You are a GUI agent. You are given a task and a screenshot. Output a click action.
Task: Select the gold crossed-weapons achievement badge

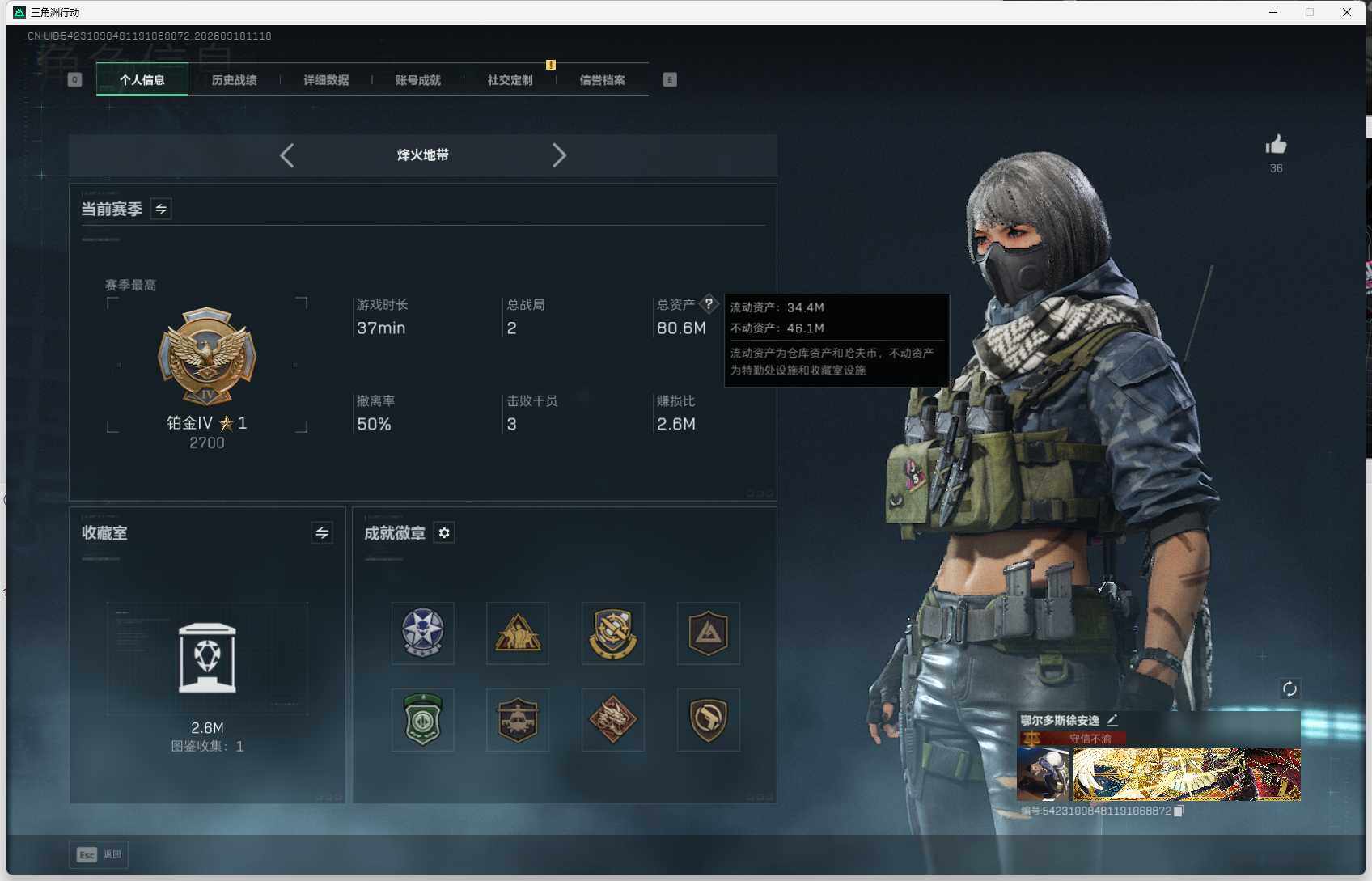[x=613, y=633]
